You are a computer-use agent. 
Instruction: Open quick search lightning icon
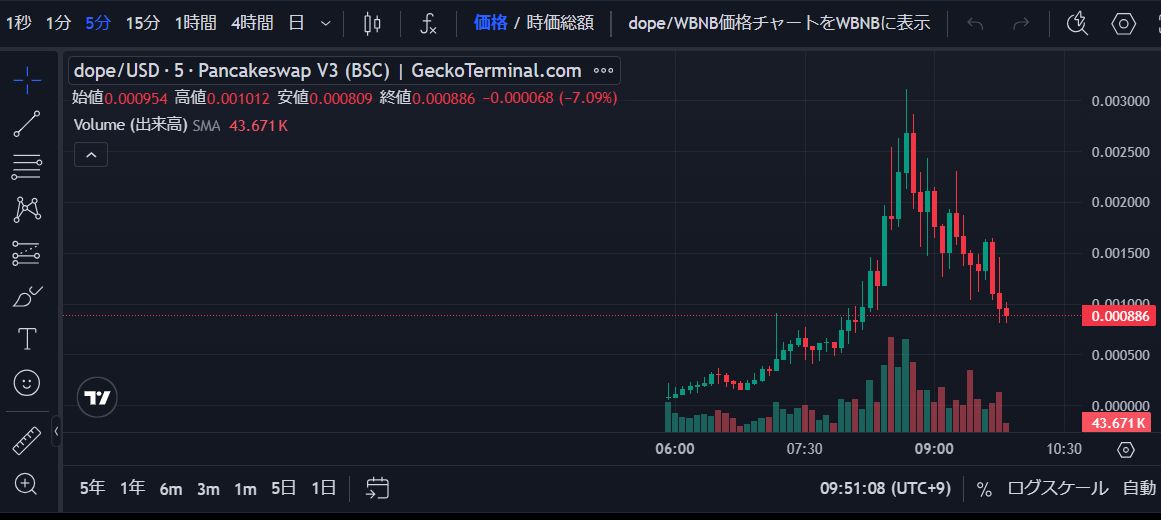coord(1077,24)
